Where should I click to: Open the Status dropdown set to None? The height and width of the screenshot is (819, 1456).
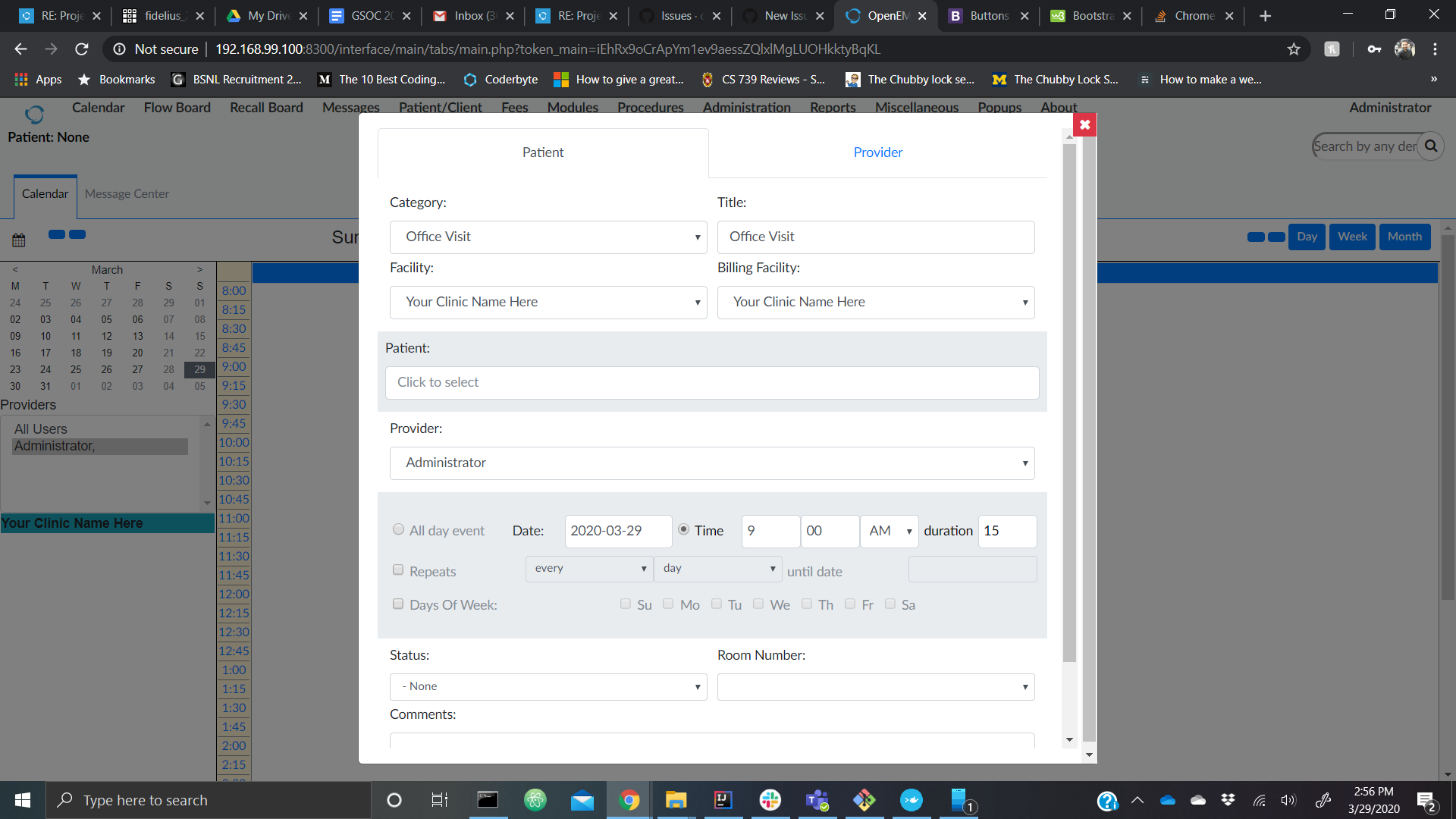(548, 686)
